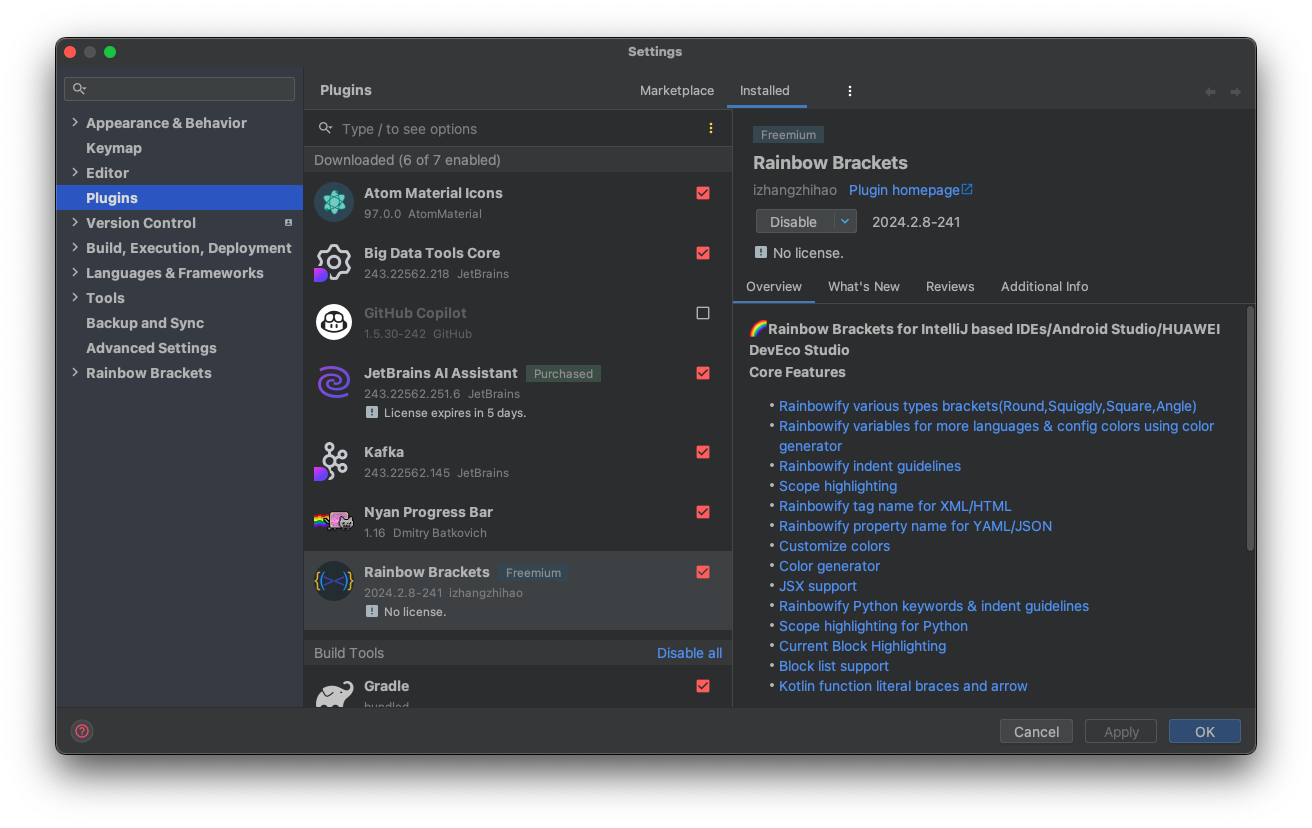This screenshot has height=828, width=1312.
Task: Click the Disable button for Rainbow Brackets
Action: pos(794,222)
